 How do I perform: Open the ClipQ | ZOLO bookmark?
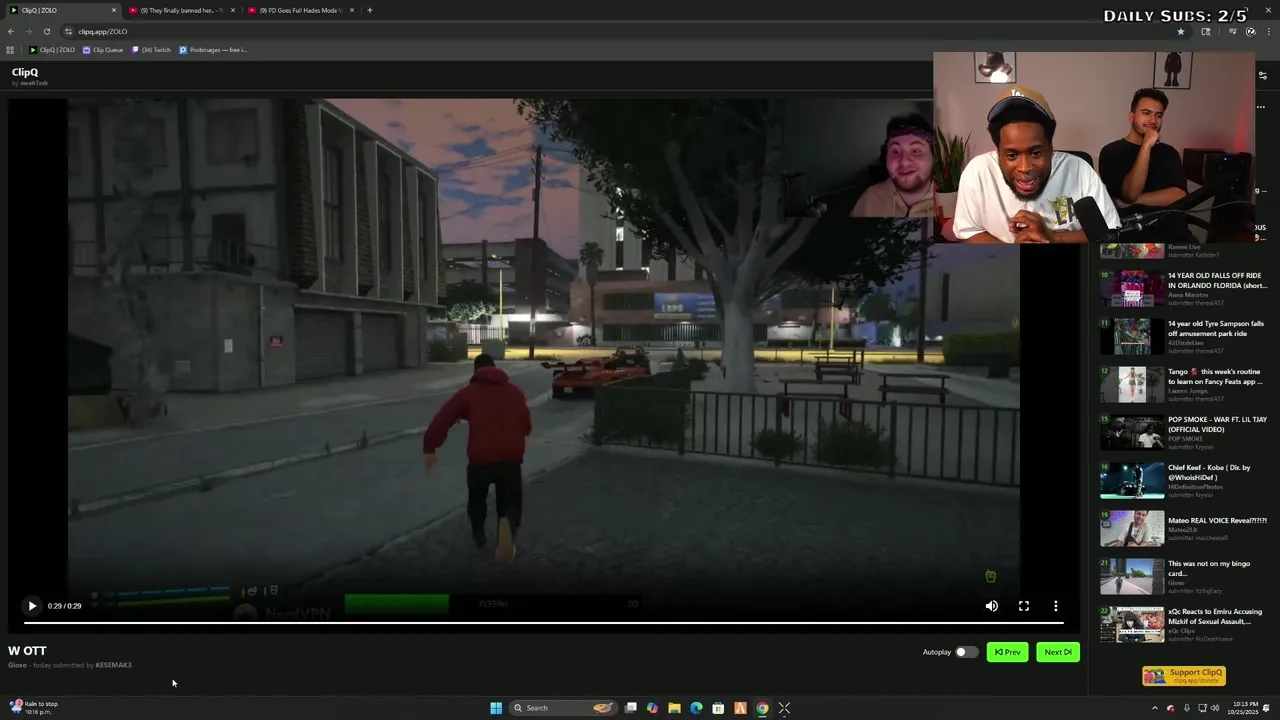52,50
